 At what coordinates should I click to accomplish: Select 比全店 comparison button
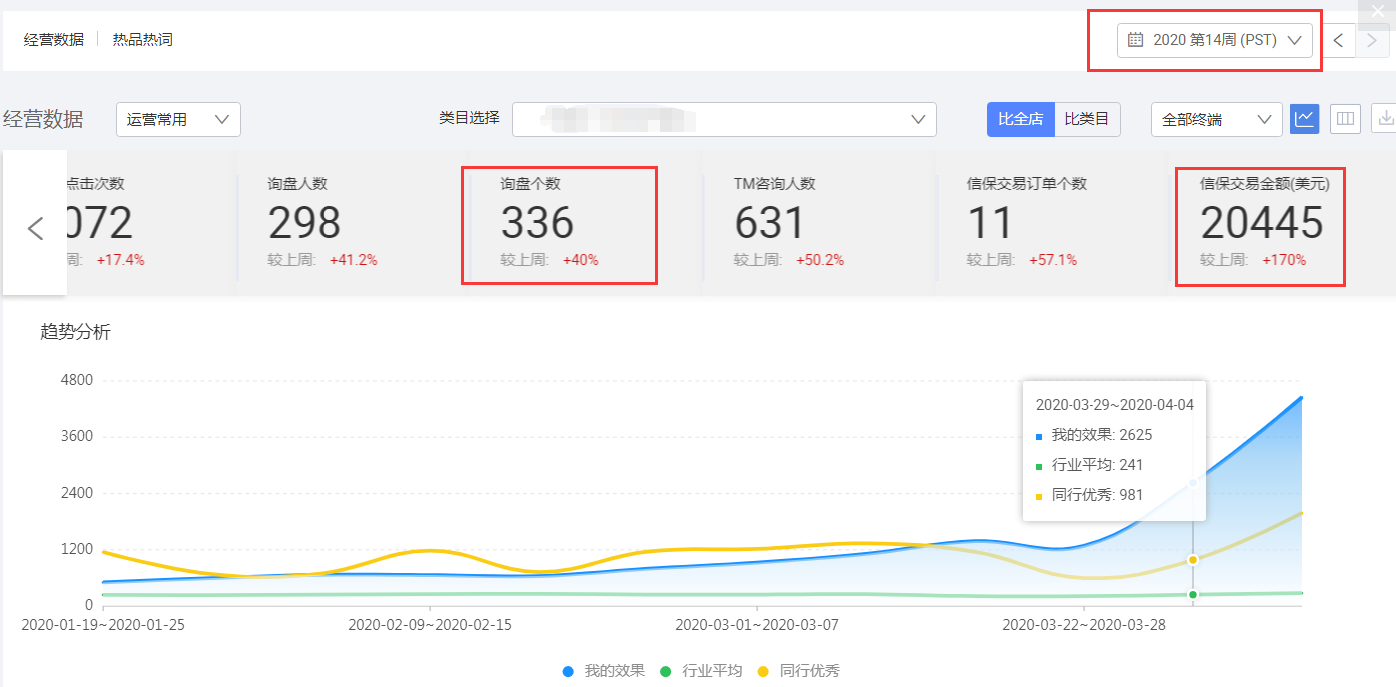(1020, 119)
